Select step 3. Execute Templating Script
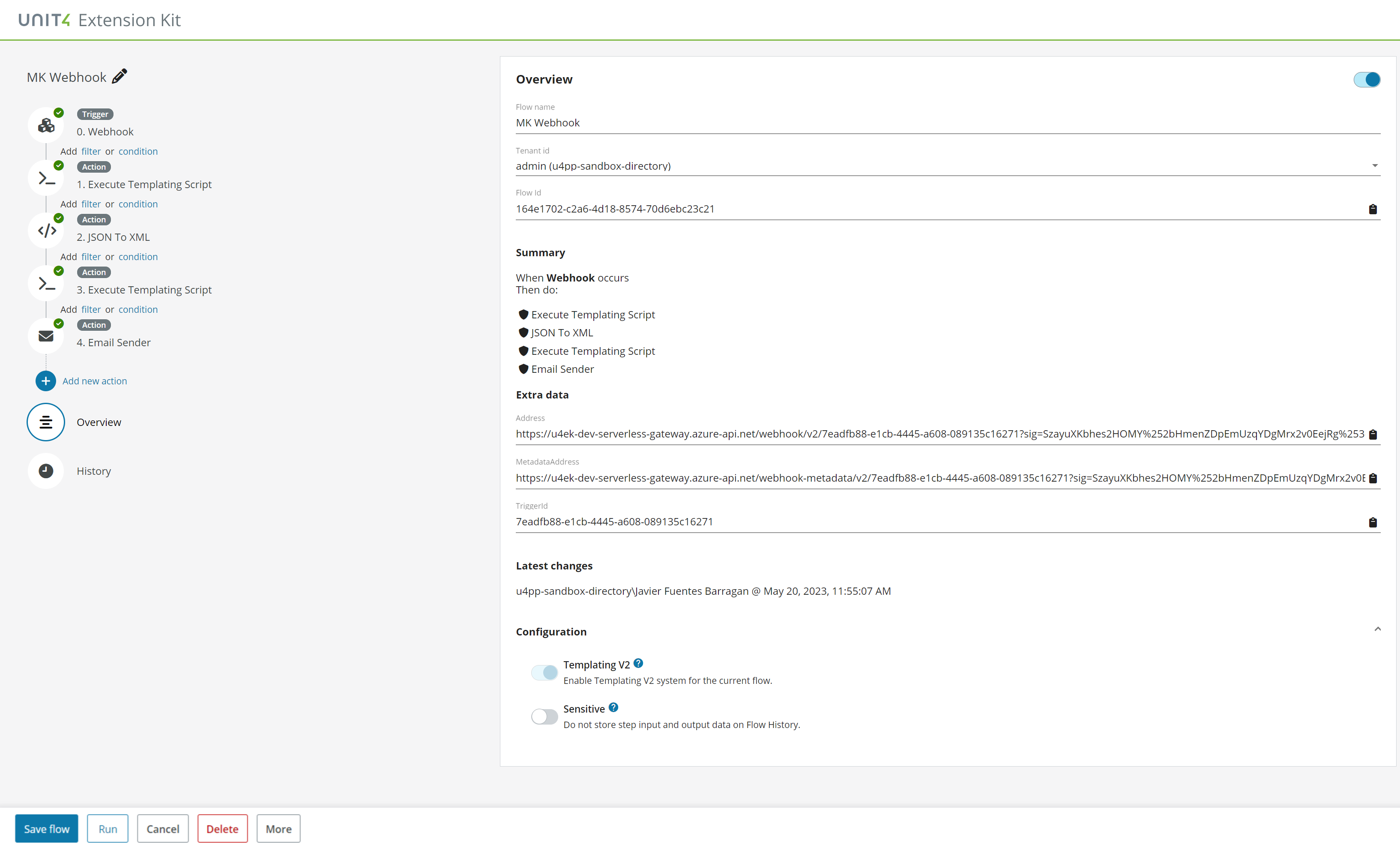 pyautogui.click(x=144, y=290)
